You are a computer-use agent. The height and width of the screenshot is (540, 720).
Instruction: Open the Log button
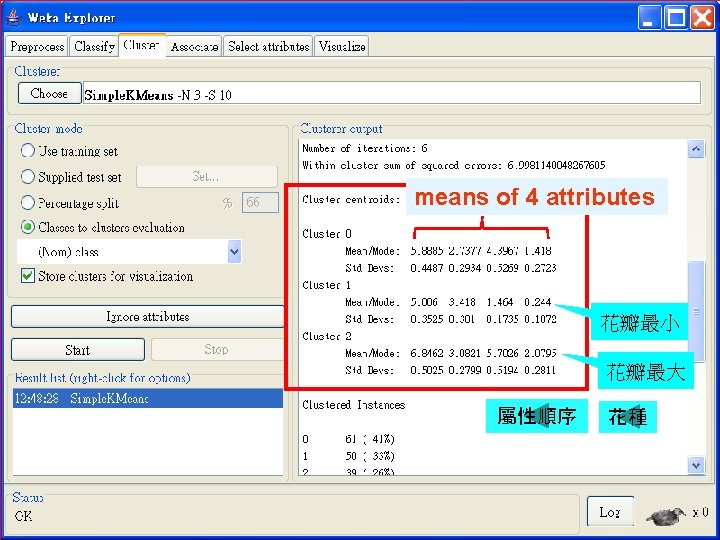(x=610, y=511)
